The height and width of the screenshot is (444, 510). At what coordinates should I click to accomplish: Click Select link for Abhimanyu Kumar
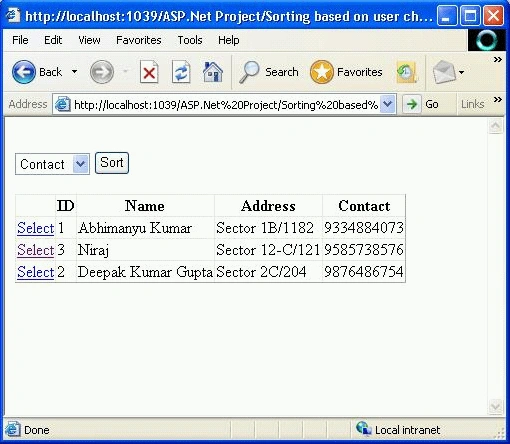pos(35,228)
